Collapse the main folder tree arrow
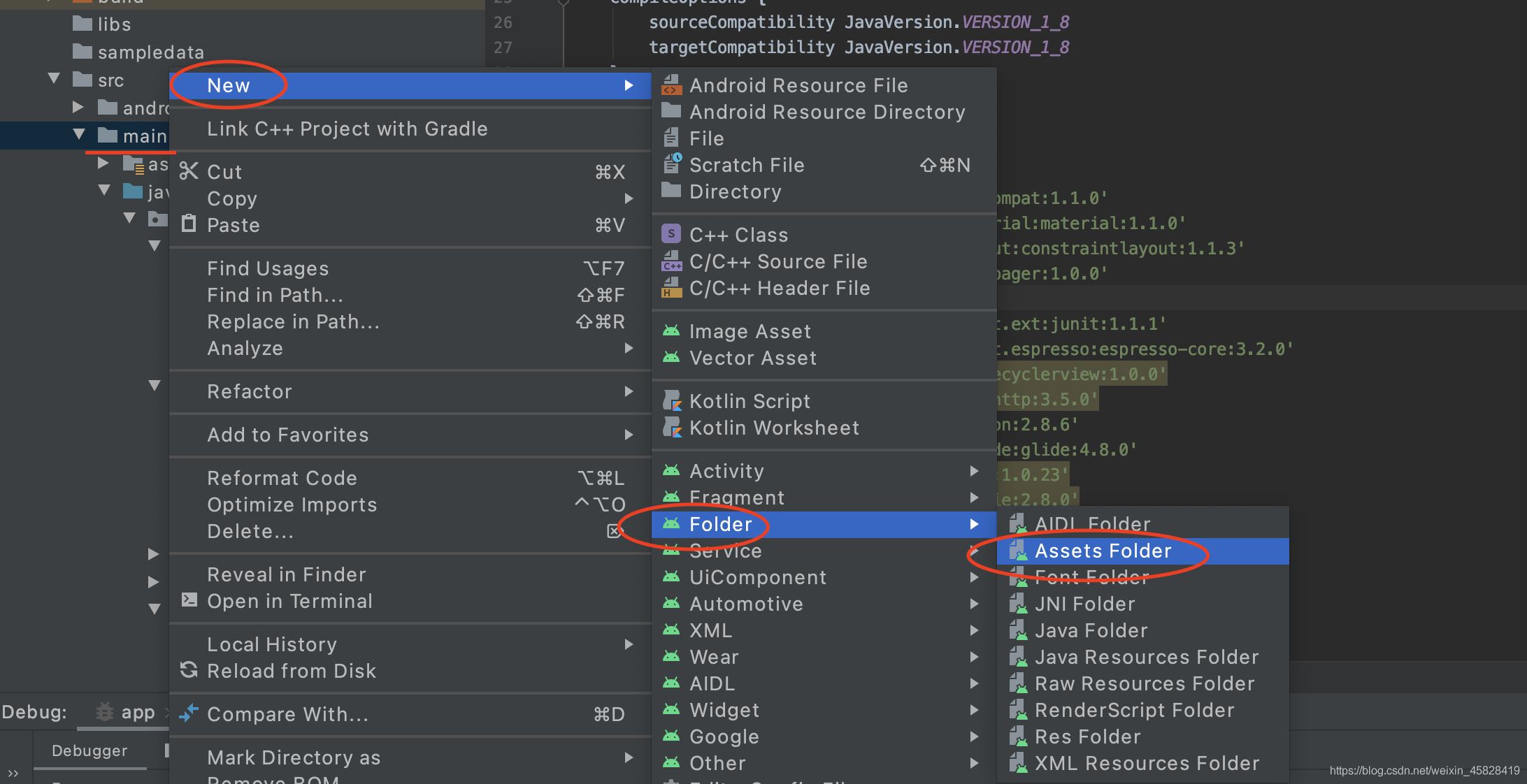The height and width of the screenshot is (784, 1527). tap(79, 135)
